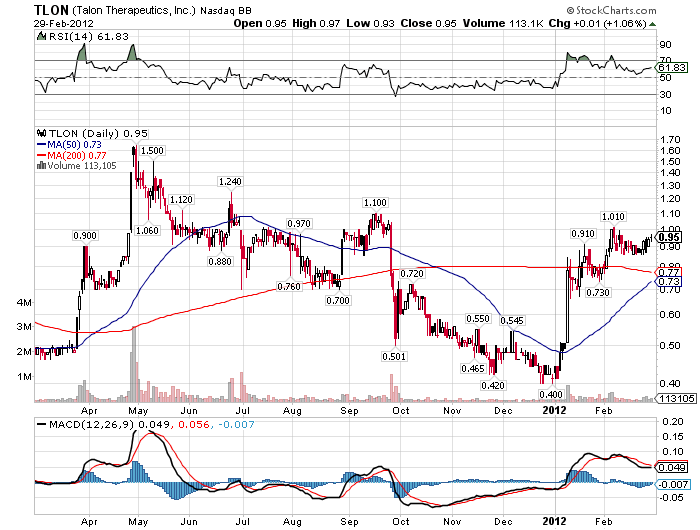Click the 0.95 last price axis tag
This screenshot has width=700, height=530.
pyautogui.click(x=668, y=238)
